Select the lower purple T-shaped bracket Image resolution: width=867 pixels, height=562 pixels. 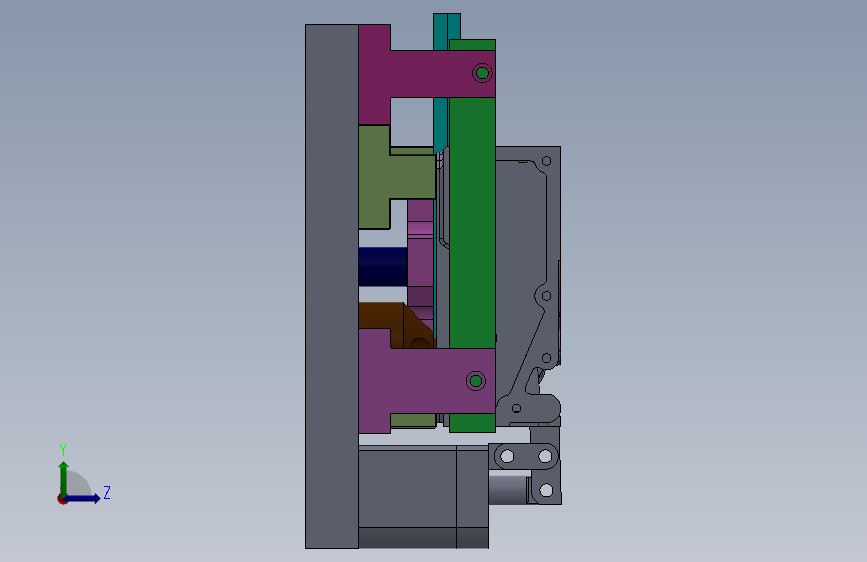426,382
